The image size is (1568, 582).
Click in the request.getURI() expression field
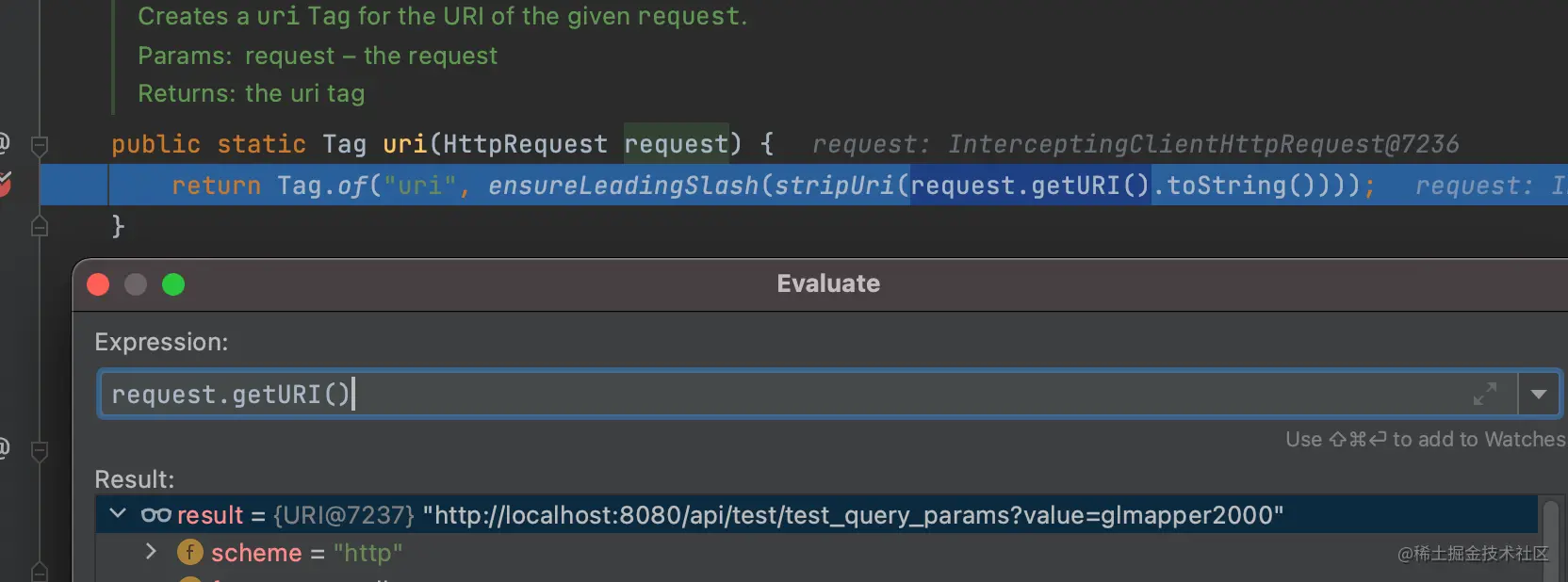[x=808, y=394]
